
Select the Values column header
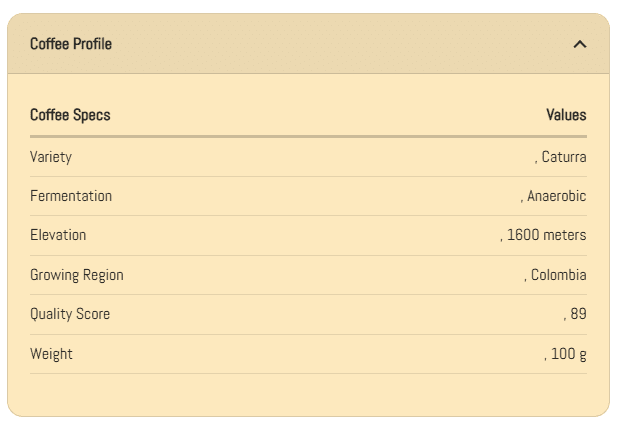(x=566, y=115)
